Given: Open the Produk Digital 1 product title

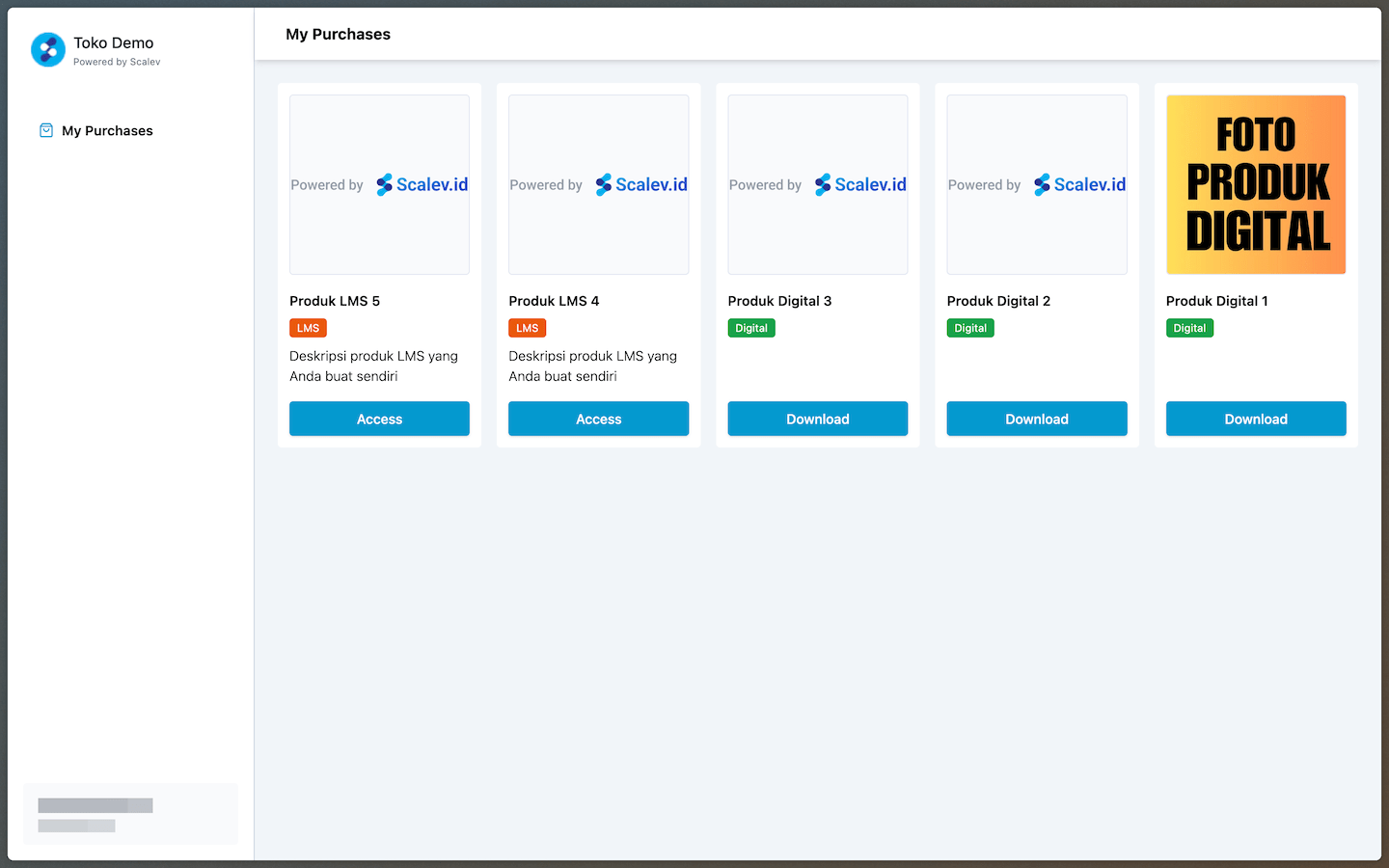Looking at the screenshot, I should point(1216,301).
